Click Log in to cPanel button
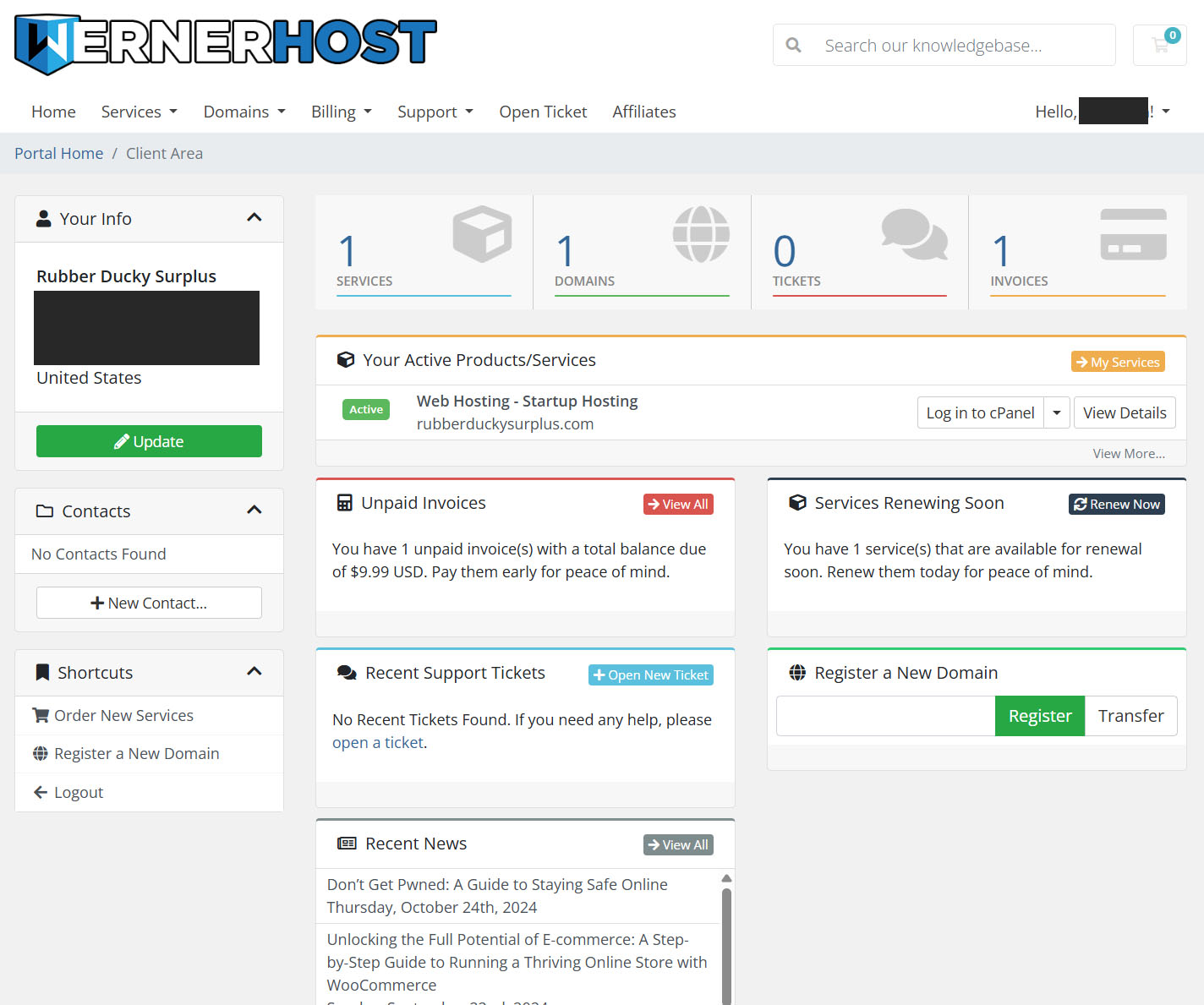 click(981, 412)
